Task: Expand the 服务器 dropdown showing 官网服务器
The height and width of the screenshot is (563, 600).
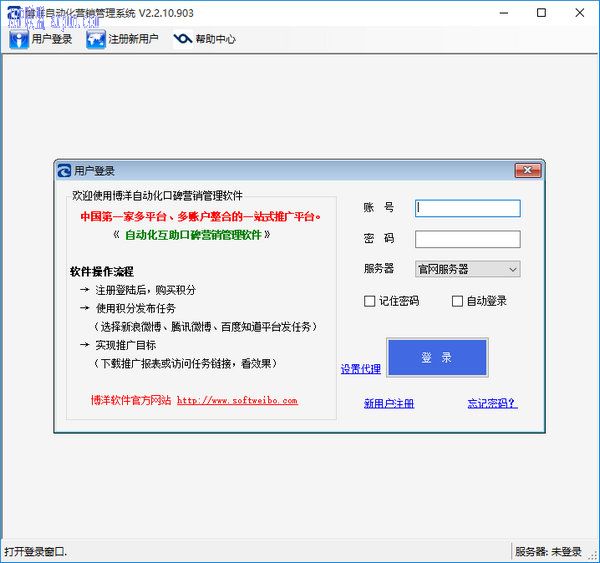Action: tap(468, 269)
